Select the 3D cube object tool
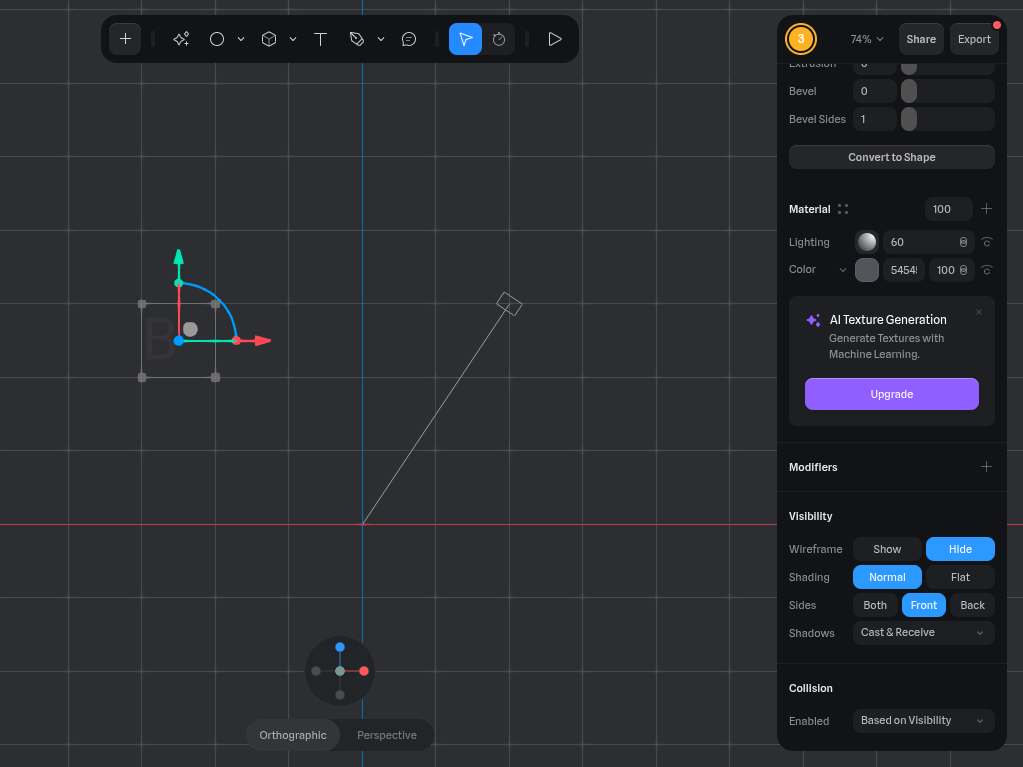1023x767 pixels. coord(269,39)
